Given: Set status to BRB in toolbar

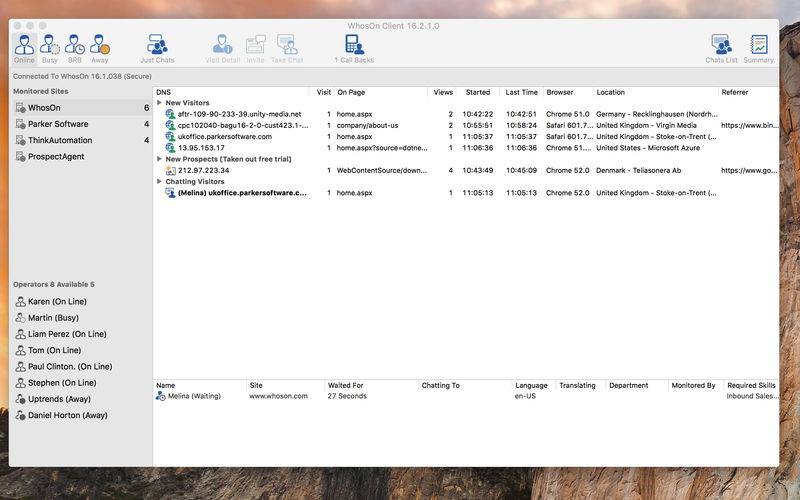Looking at the screenshot, I should pyautogui.click(x=74, y=49).
